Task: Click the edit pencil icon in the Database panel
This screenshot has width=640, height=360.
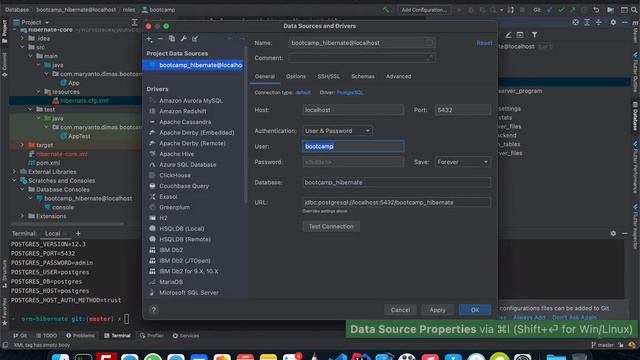Action: pos(508,35)
